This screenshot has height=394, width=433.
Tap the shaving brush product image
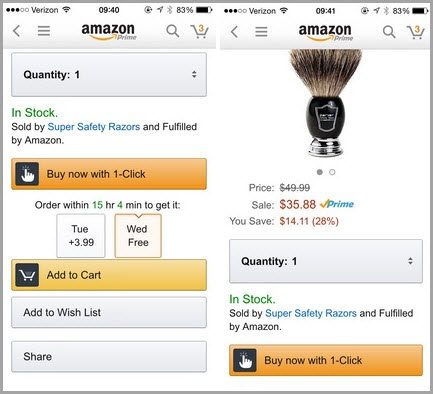coord(325,103)
